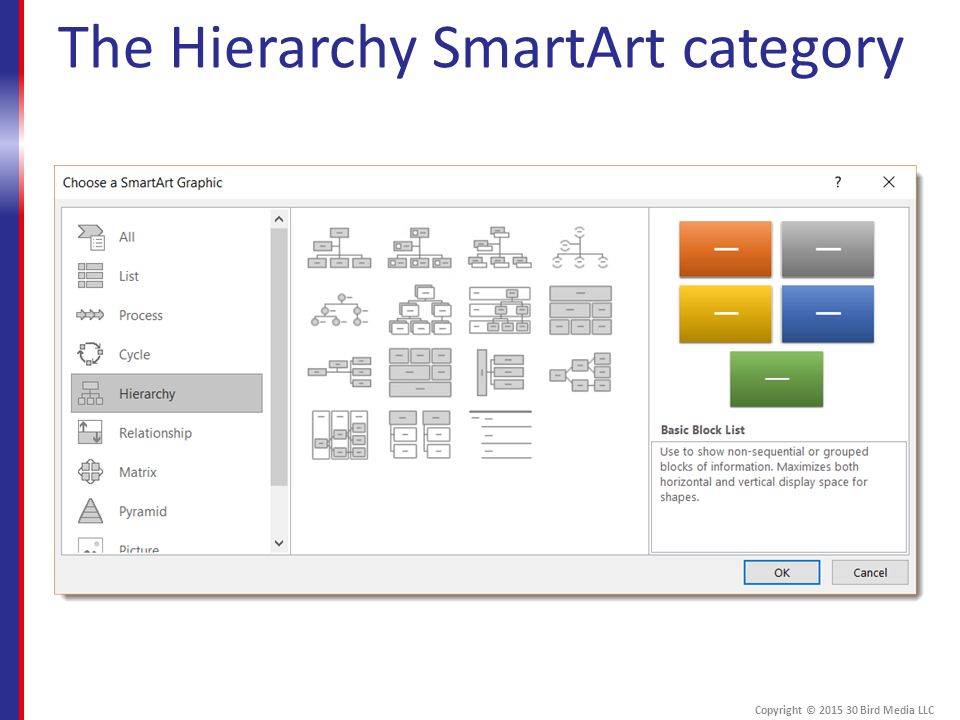Open the Relationship category
Screen dimensions: 960x720
[167, 433]
